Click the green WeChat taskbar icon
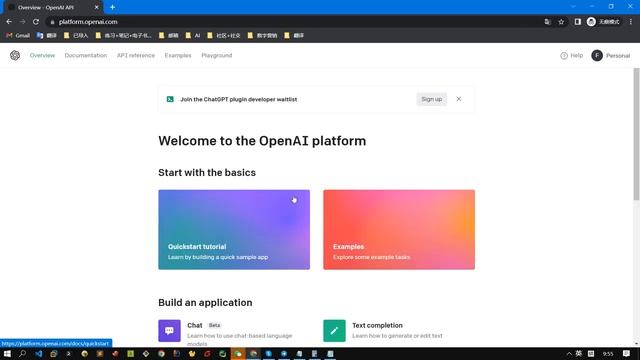The image size is (640, 360). (x=238, y=353)
